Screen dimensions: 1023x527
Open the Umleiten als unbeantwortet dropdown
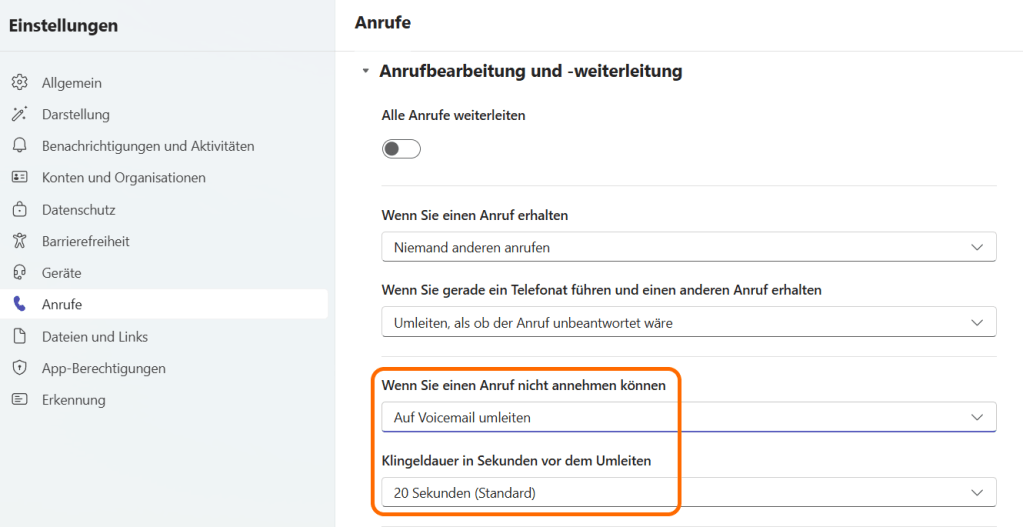688,322
